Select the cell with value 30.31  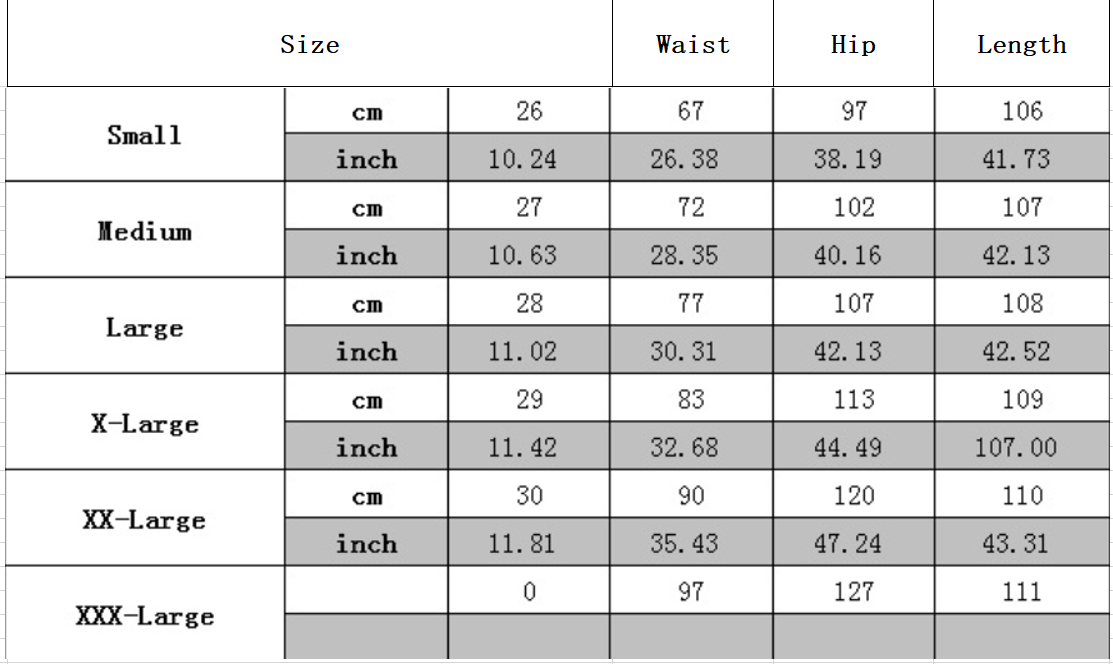(x=691, y=350)
